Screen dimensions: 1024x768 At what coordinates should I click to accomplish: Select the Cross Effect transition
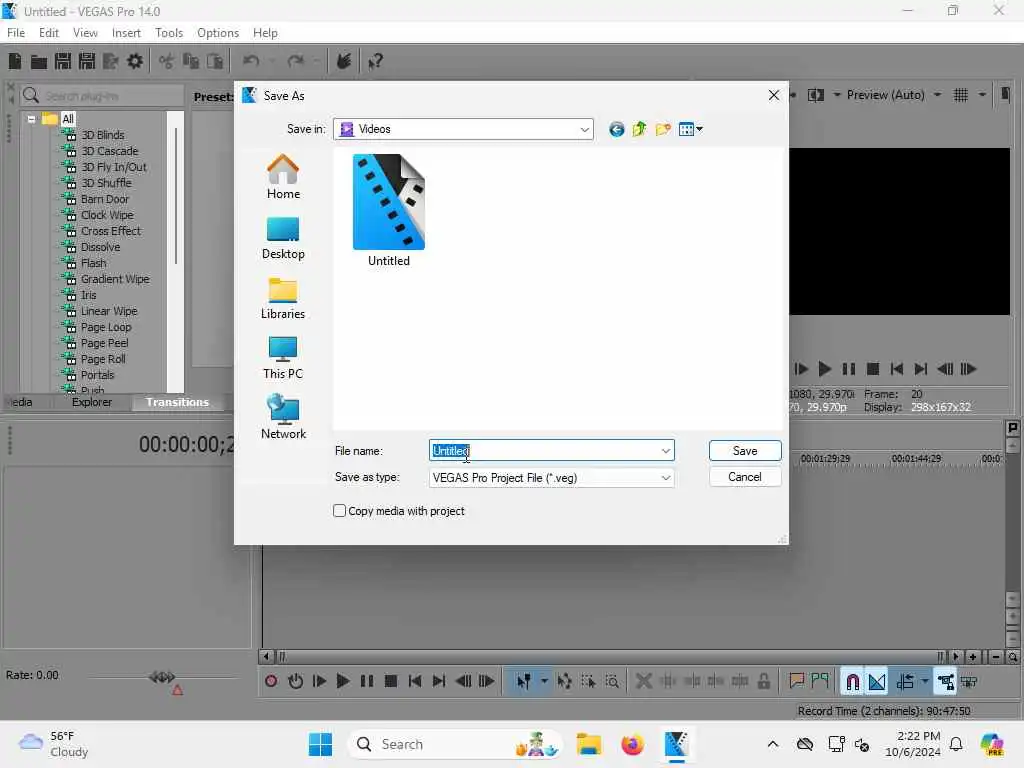[110, 231]
